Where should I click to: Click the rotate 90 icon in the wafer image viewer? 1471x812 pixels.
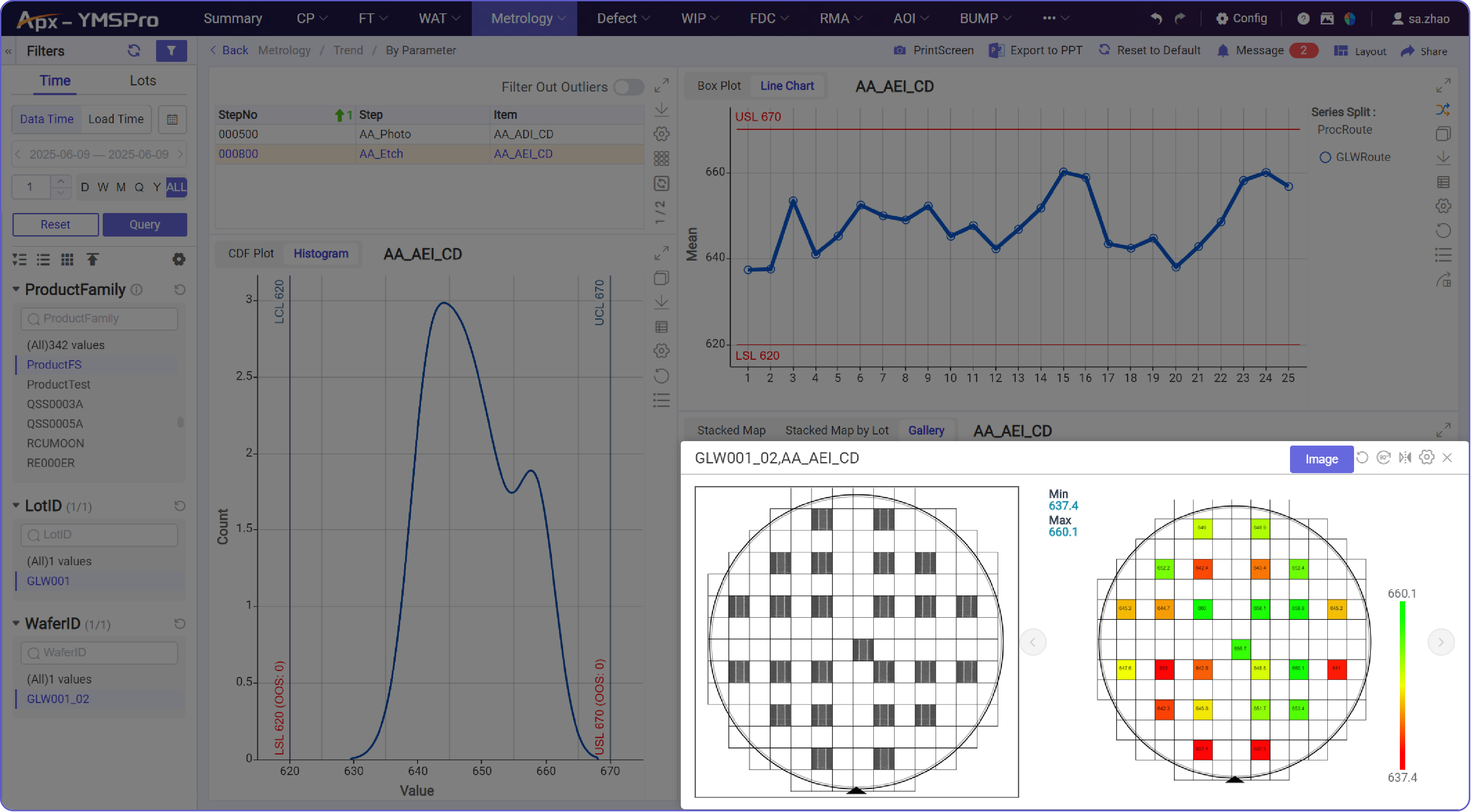[1384, 458]
